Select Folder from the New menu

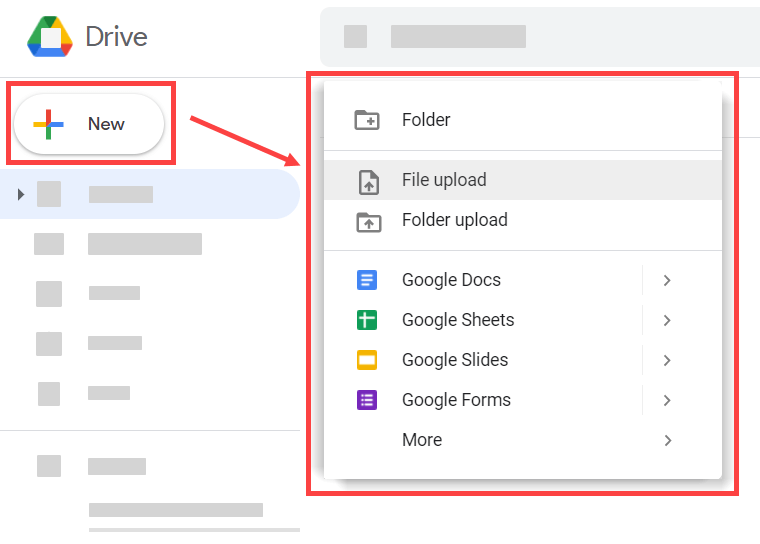pyautogui.click(x=522, y=120)
